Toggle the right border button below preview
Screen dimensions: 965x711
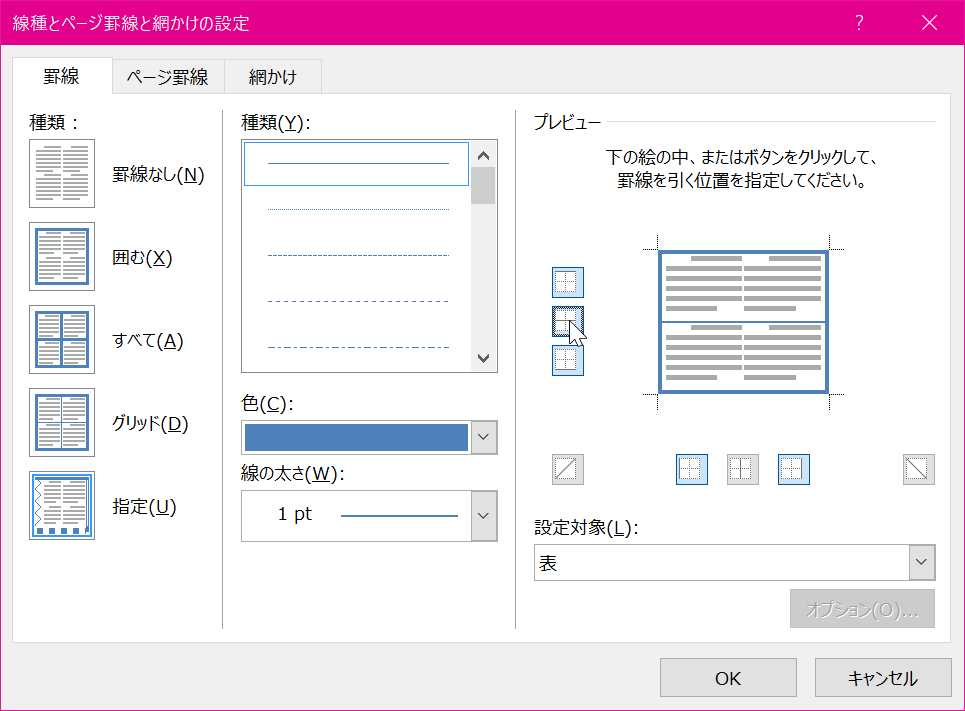(x=794, y=470)
